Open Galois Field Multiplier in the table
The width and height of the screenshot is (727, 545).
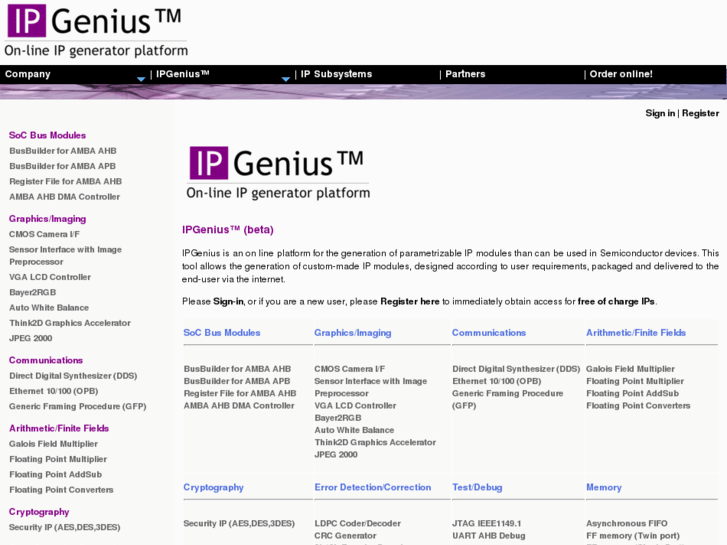pyautogui.click(x=631, y=369)
